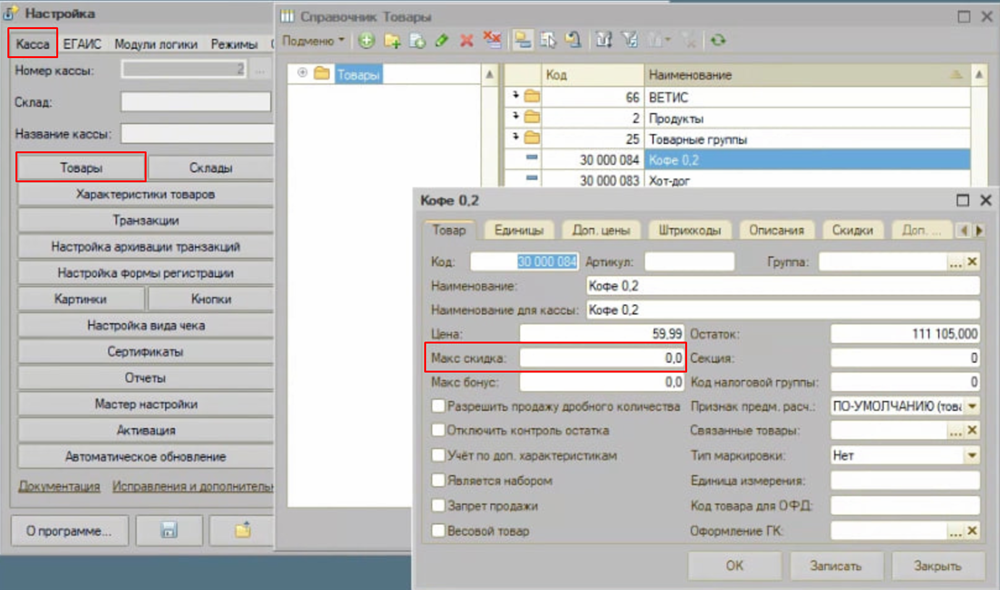Go to the Штрихкоды tab
1000x590 pixels.
point(689,230)
